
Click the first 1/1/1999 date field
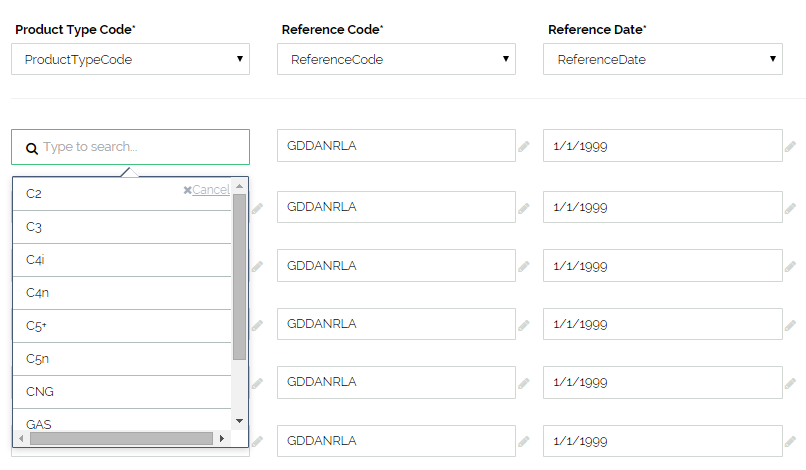click(x=662, y=147)
